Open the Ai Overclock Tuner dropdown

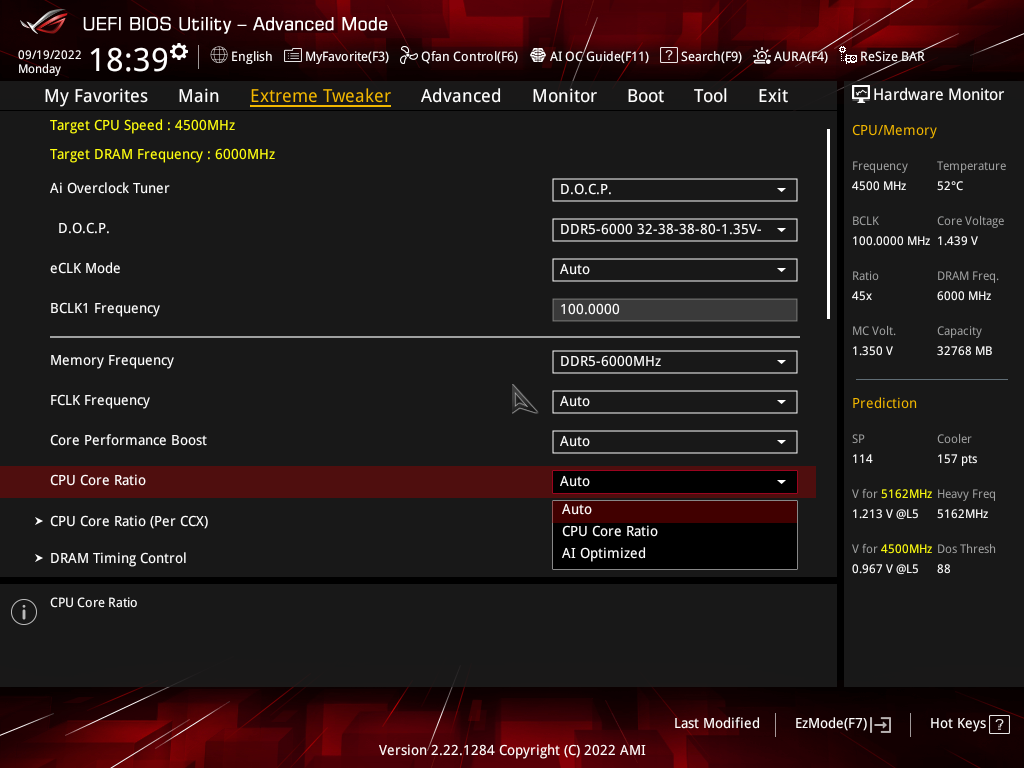pyautogui.click(x=674, y=190)
